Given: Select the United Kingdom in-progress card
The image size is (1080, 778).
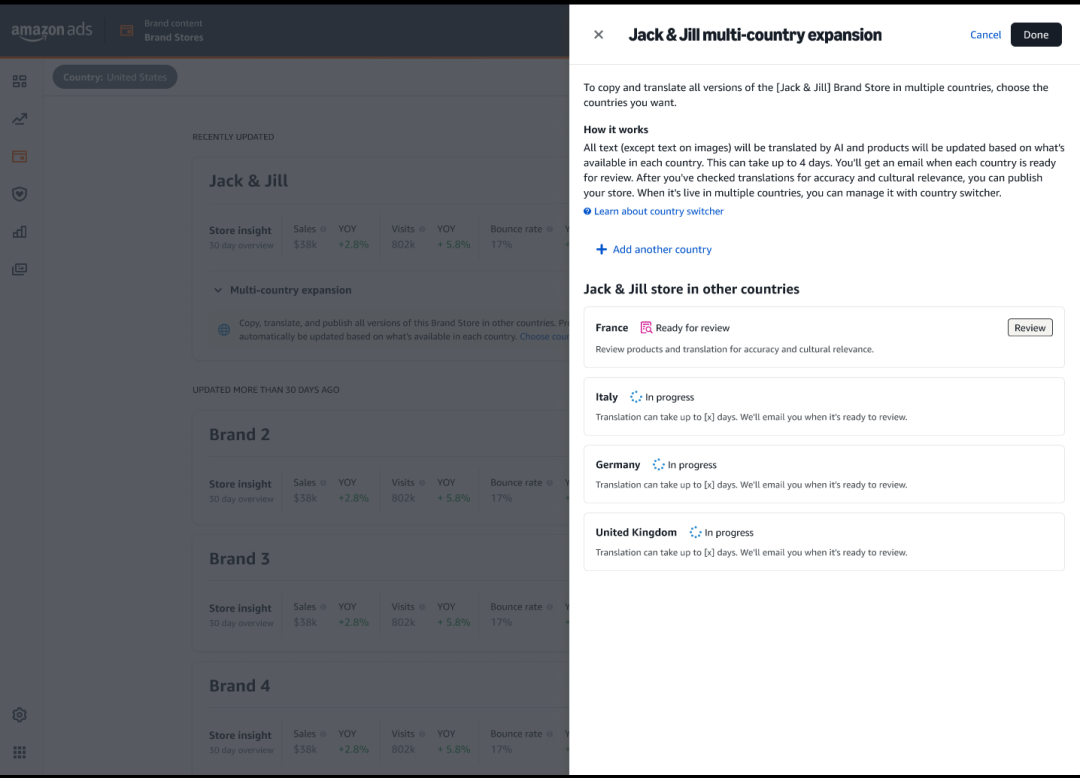Looking at the screenshot, I should pyautogui.click(x=823, y=542).
